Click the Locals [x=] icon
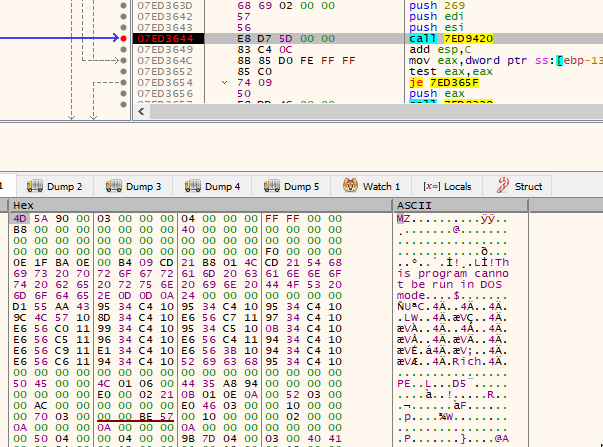Screen dimensions: 603x447 432,187
